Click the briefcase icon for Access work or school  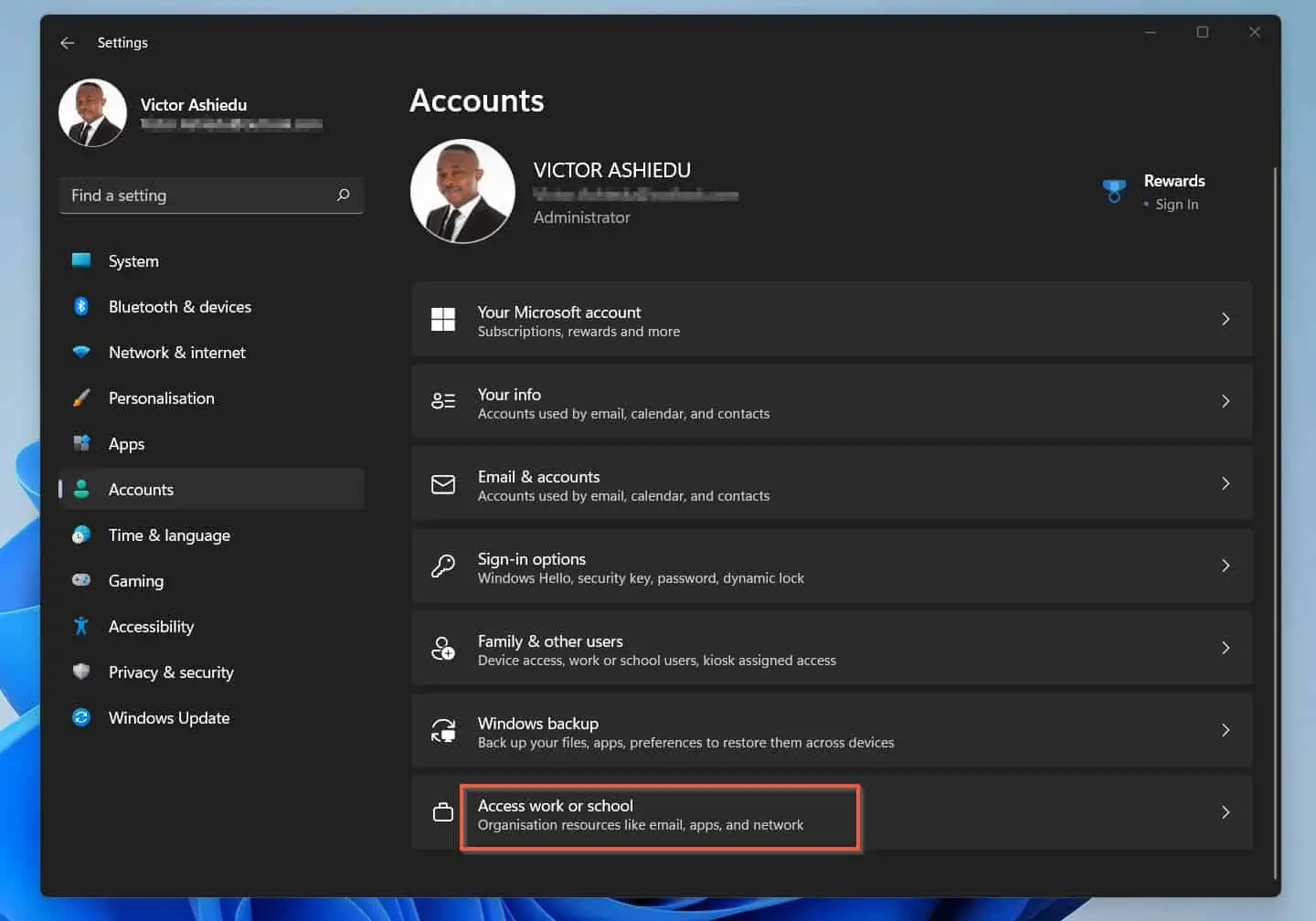(443, 812)
